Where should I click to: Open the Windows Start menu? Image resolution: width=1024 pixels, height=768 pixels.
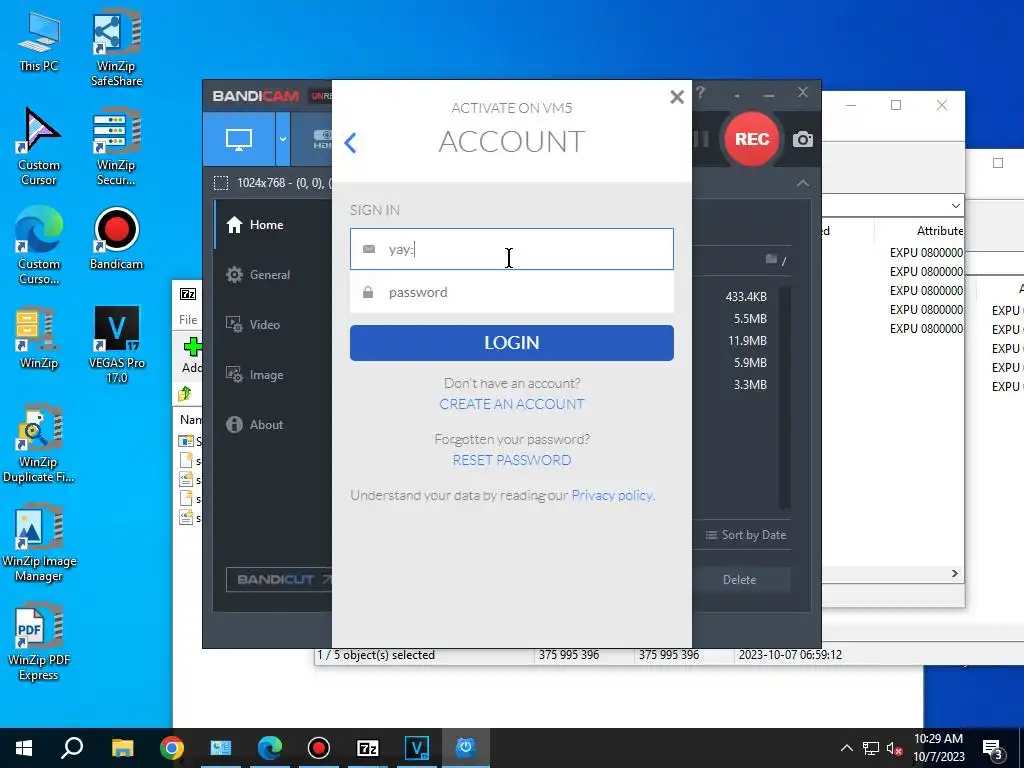24,748
